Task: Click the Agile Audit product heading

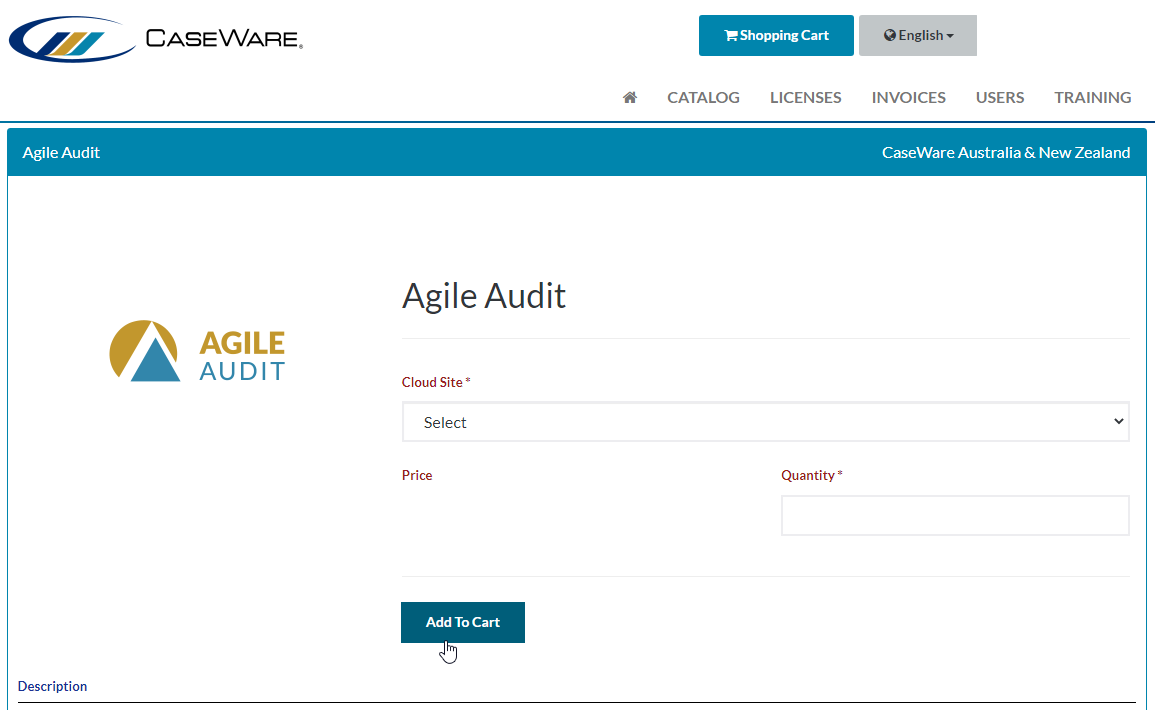Action: coord(484,296)
